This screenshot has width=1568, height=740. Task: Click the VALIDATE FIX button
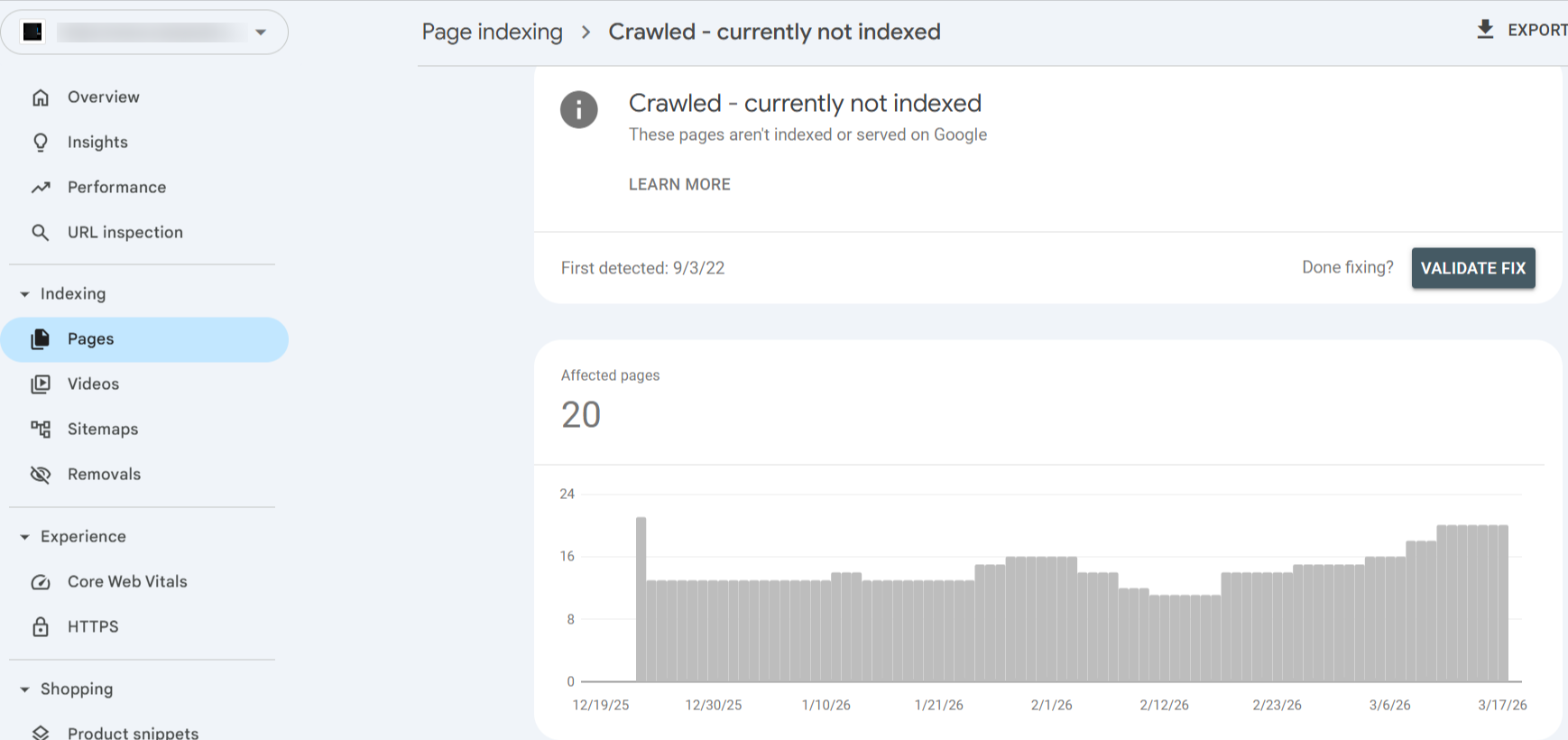point(1473,268)
